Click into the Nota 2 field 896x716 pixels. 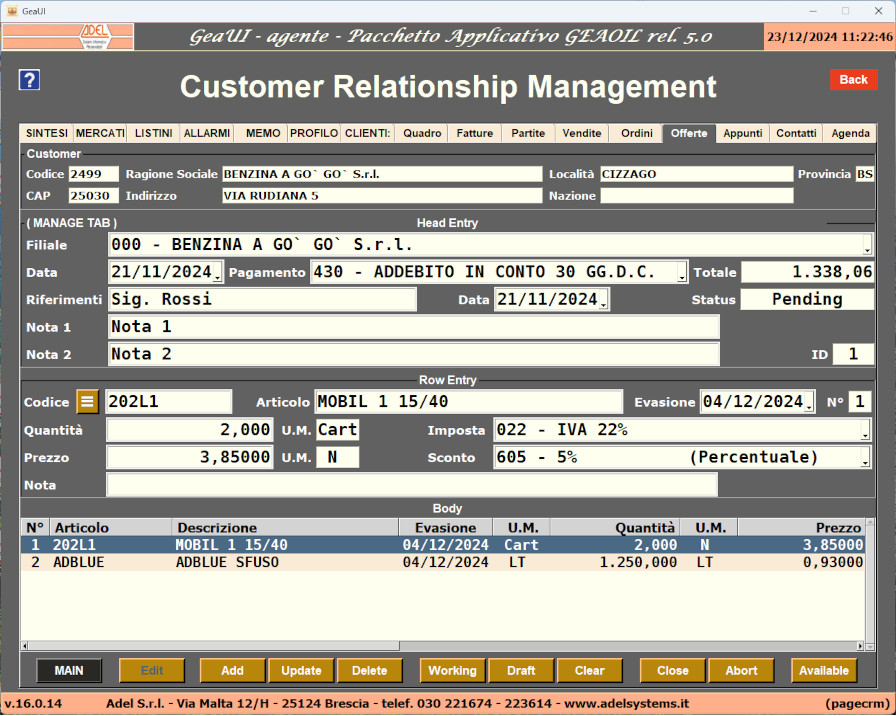[x=414, y=354]
